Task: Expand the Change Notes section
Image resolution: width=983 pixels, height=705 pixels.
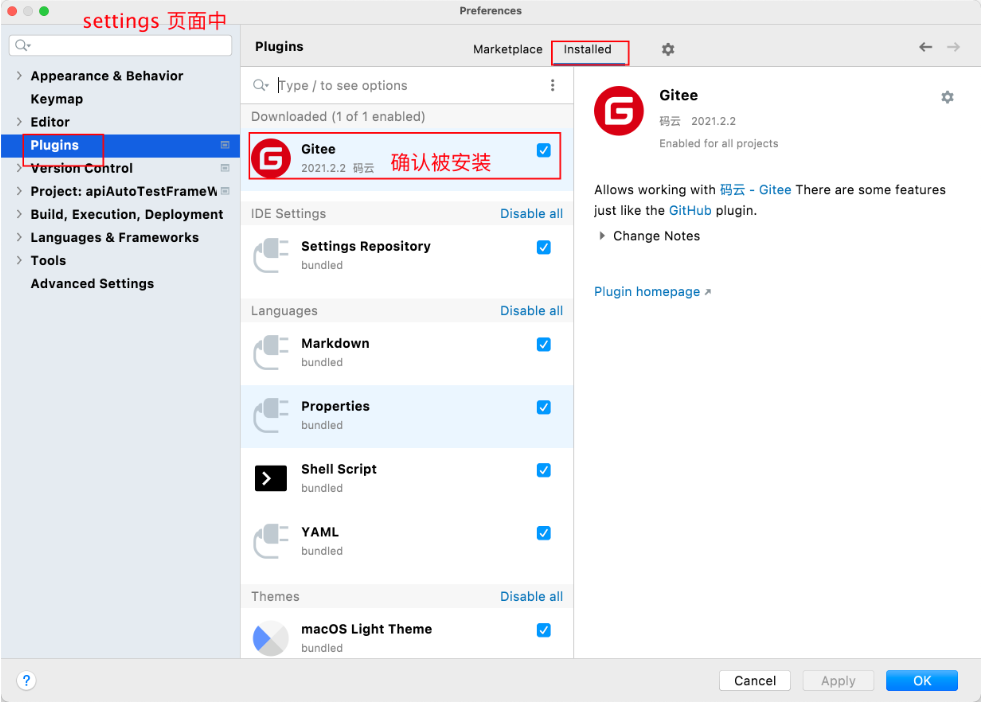Action: (x=602, y=236)
